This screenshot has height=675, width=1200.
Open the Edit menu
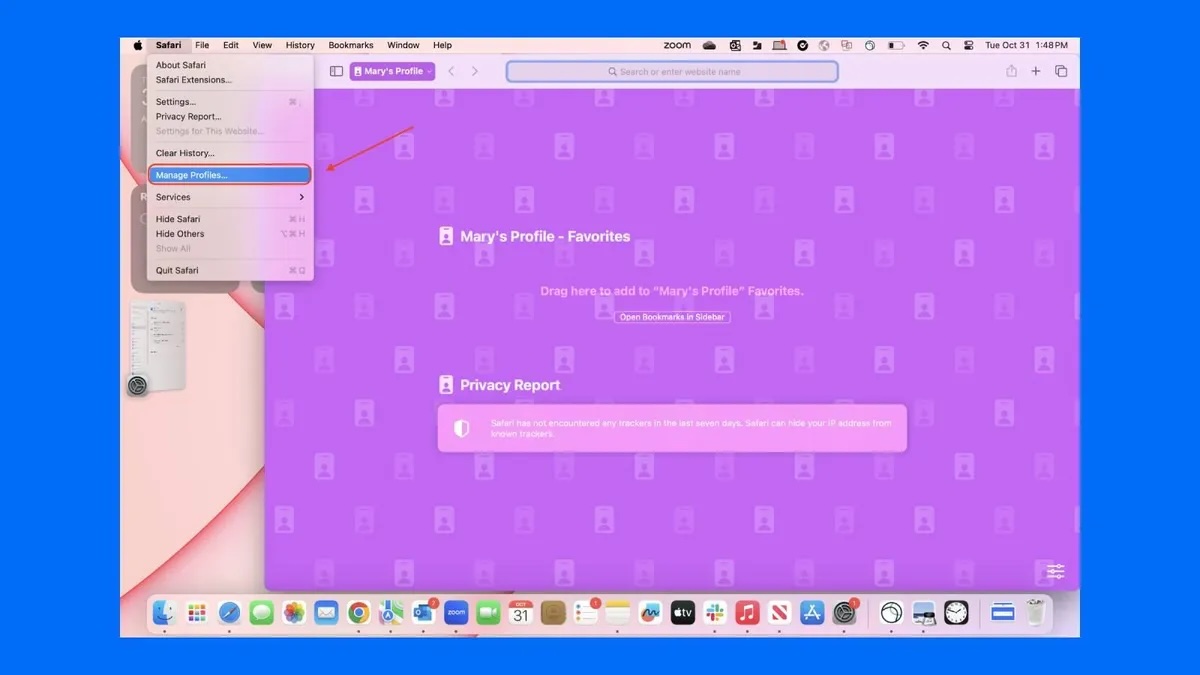[231, 45]
